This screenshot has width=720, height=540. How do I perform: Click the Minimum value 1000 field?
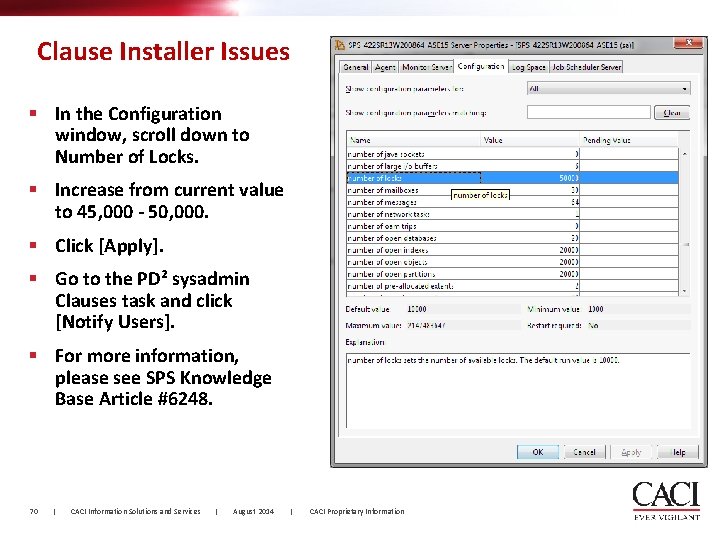pos(638,309)
